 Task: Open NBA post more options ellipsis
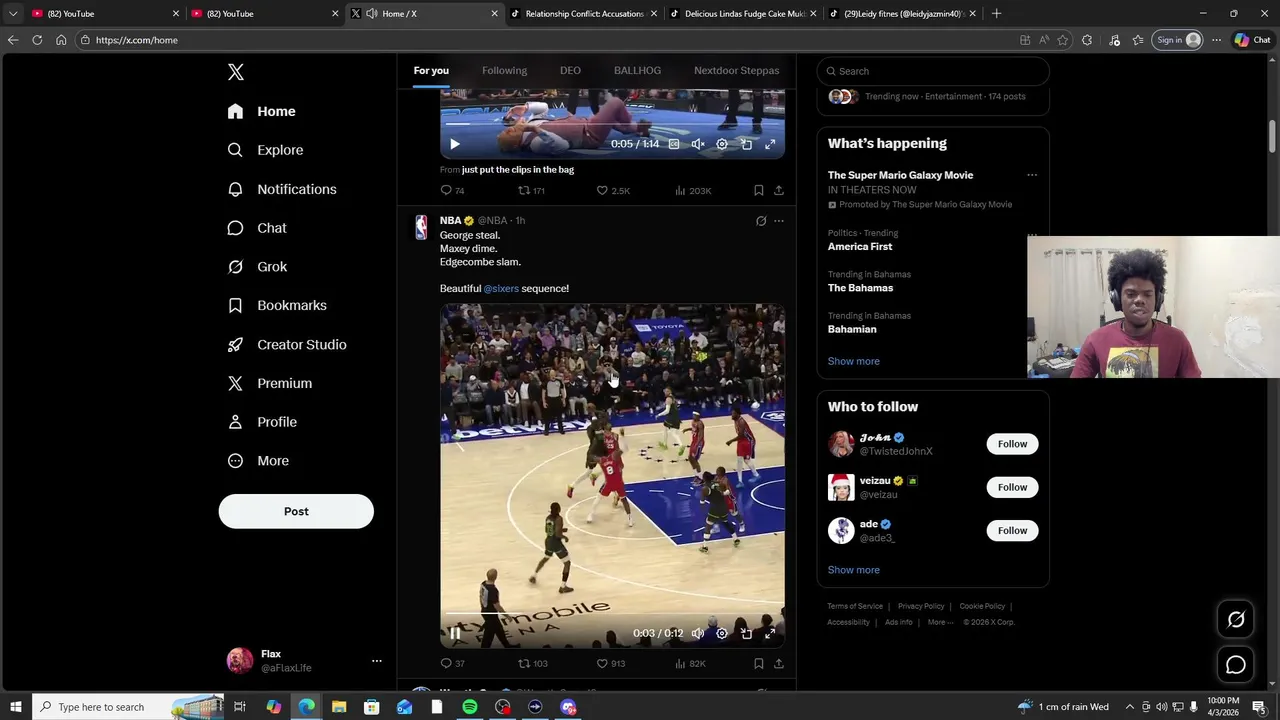(x=779, y=221)
